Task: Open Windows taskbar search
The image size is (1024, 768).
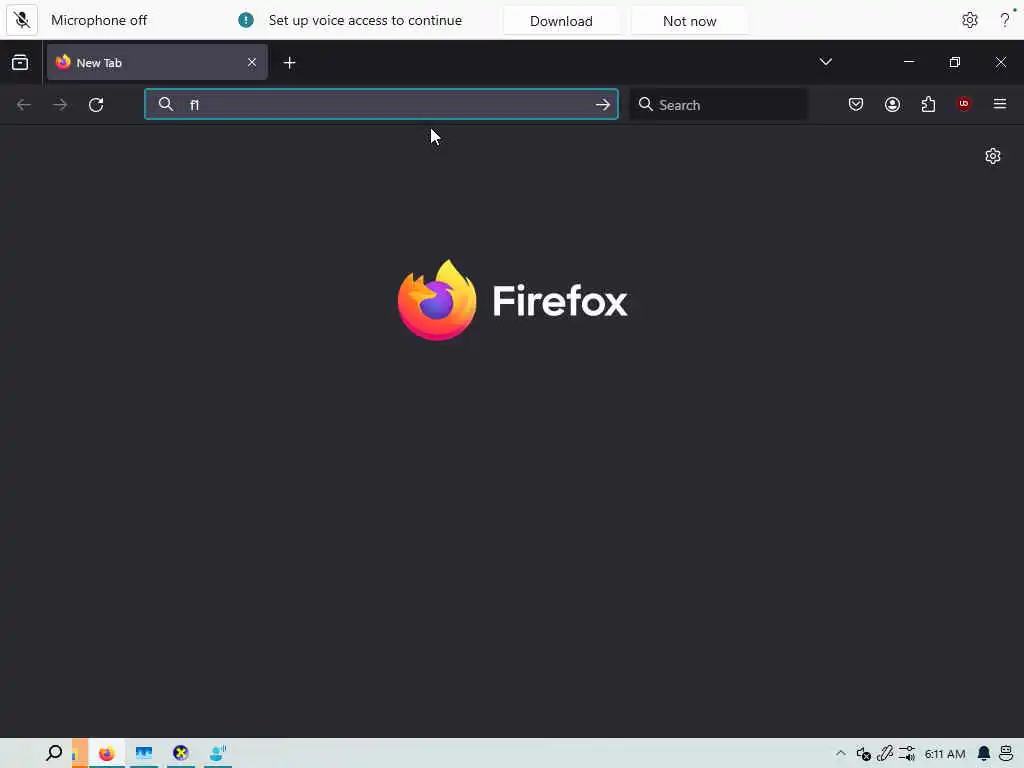Action: coord(54,753)
